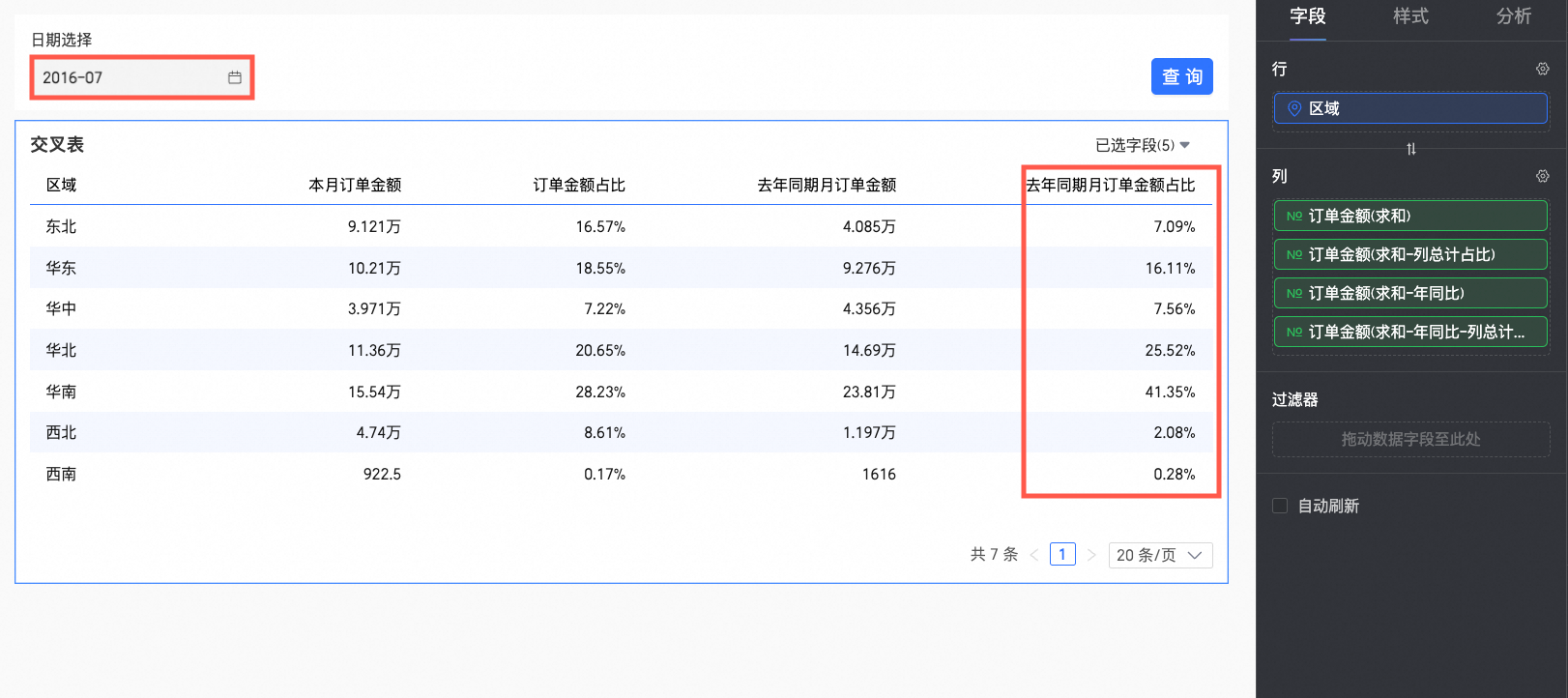This screenshot has width=1568, height=698.
Task: Click the 0.28% percentage cell
Action: click(x=1174, y=474)
